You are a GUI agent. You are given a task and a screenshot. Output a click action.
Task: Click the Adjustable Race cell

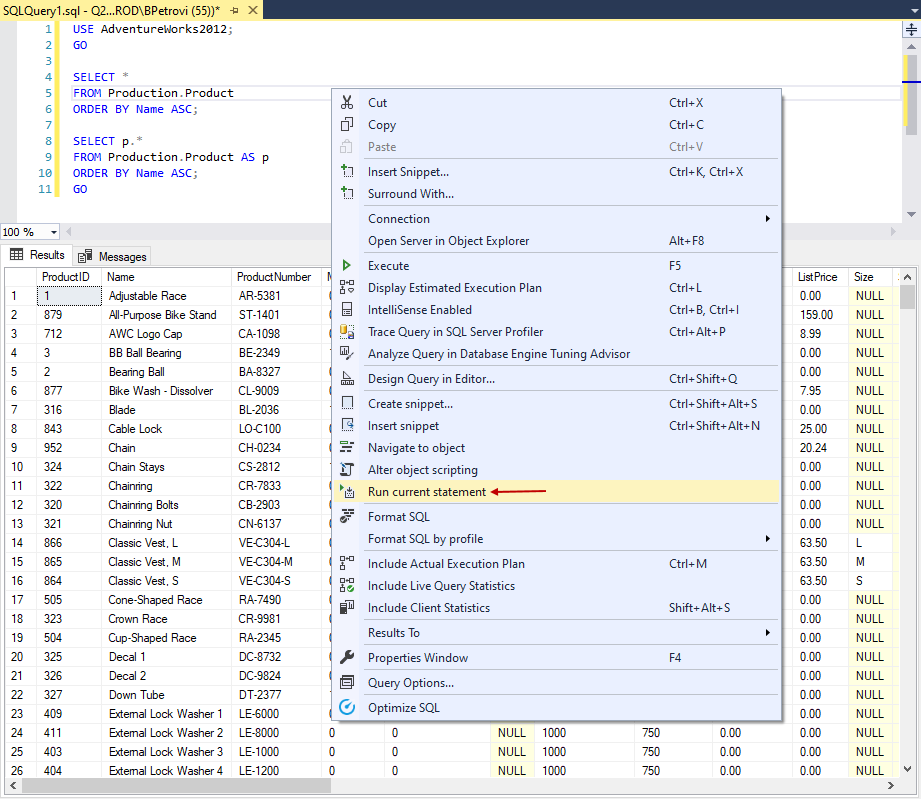tap(167, 296)
